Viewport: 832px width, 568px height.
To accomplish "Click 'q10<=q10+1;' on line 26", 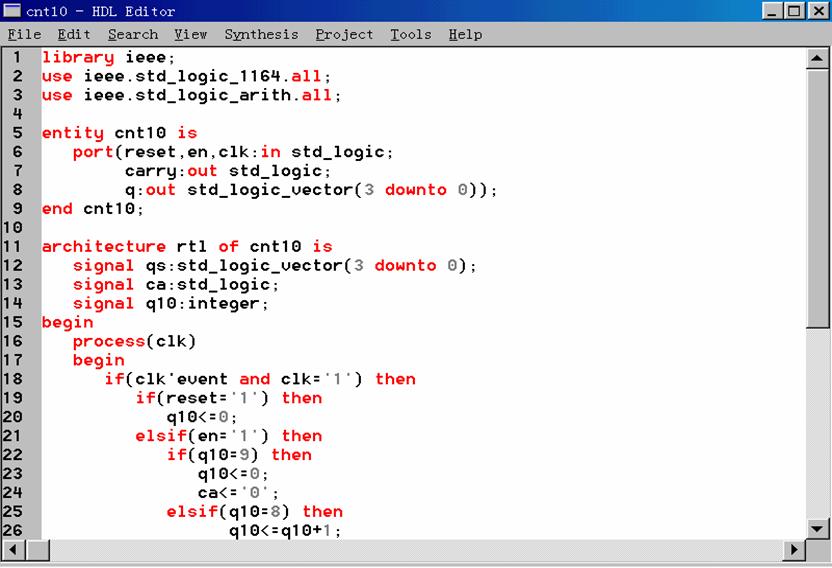I will tap(285, 530).
